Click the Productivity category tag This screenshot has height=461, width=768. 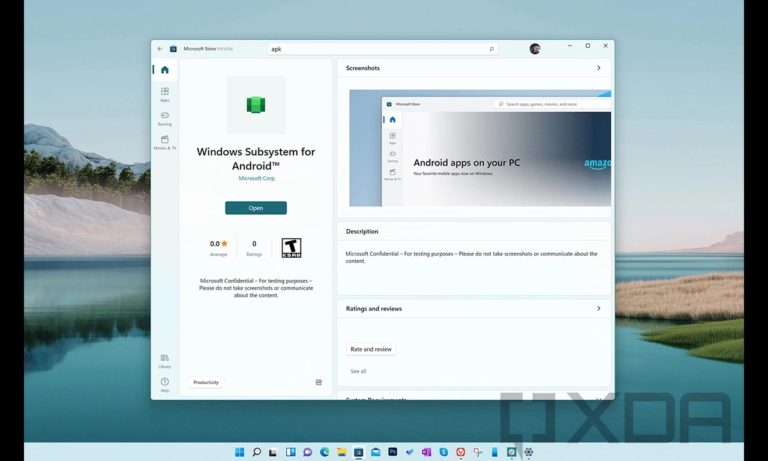(x=206, y=382)
